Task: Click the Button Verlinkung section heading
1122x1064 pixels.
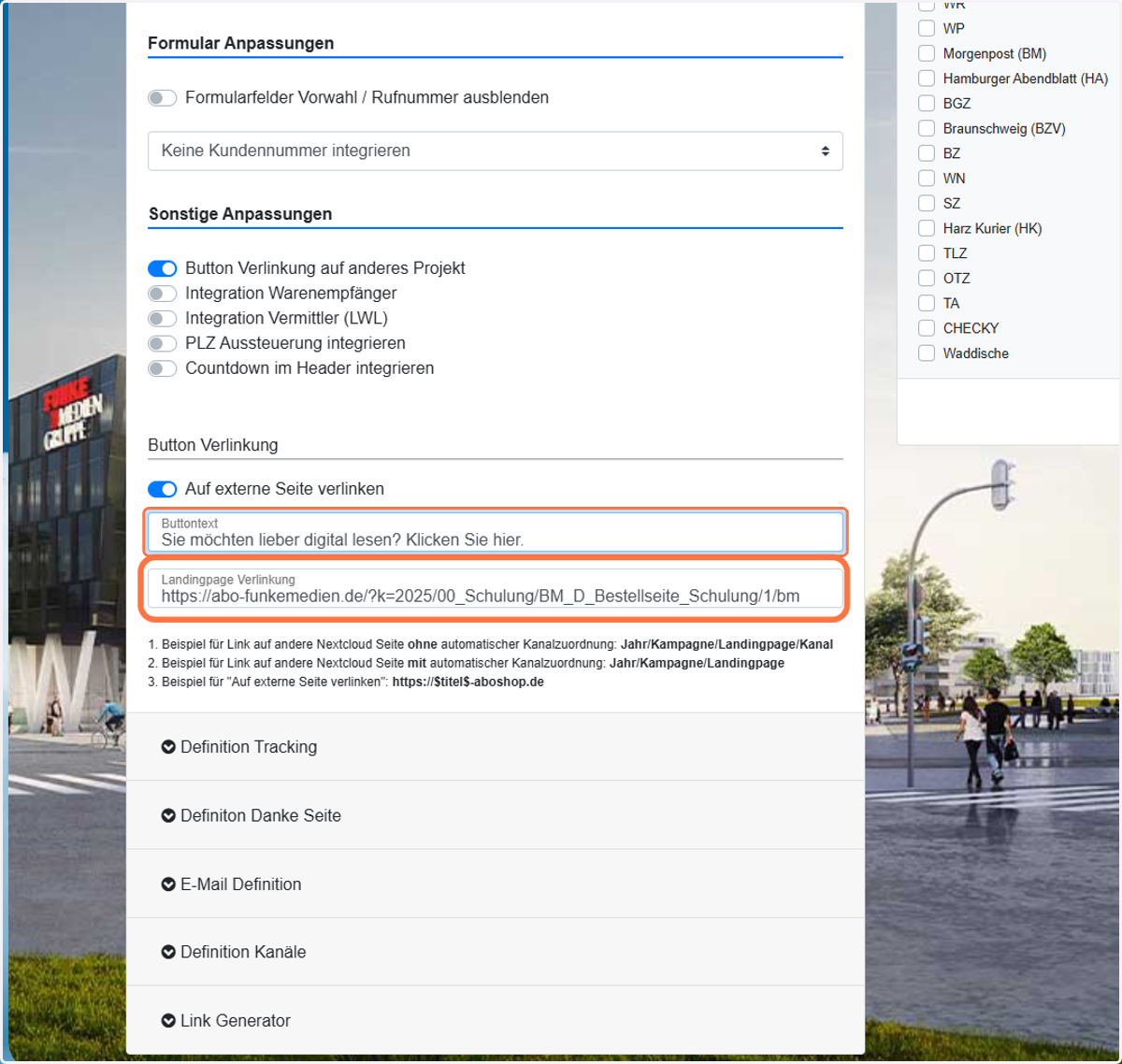Action: click(213, 445)
